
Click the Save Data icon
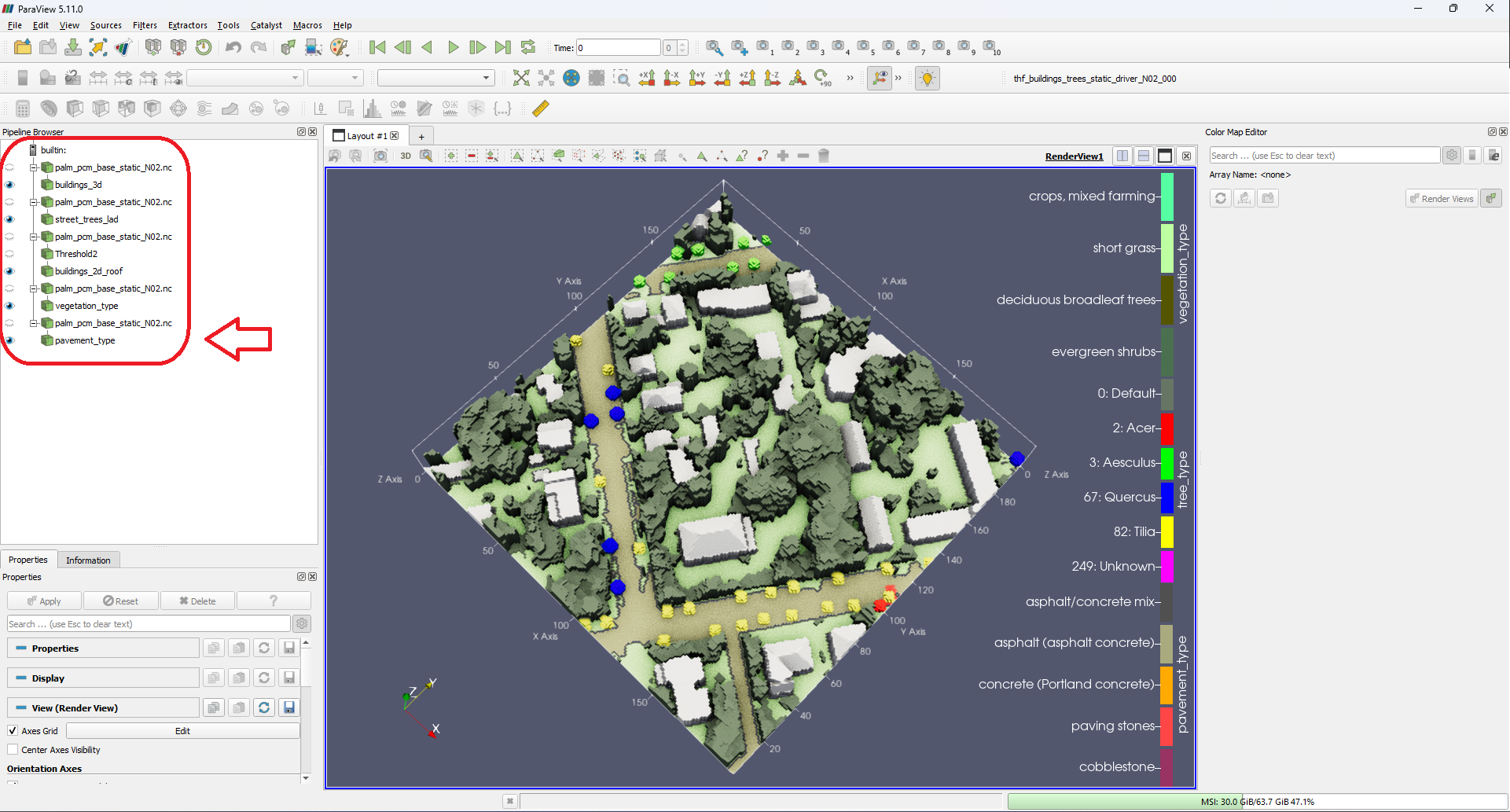(x=73, y=47)
